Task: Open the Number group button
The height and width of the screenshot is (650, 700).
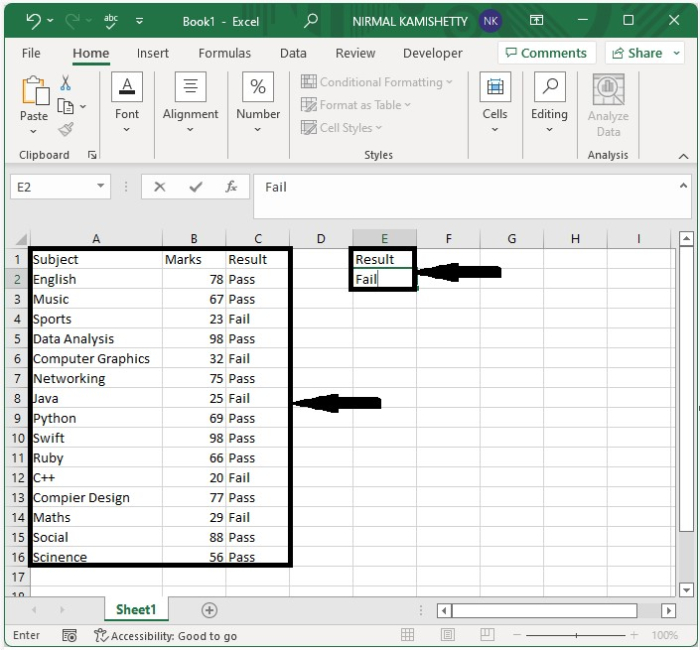Action: [258, 103]
